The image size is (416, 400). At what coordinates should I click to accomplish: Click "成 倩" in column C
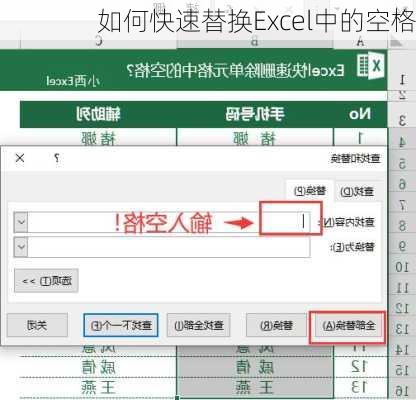[98, 367]
